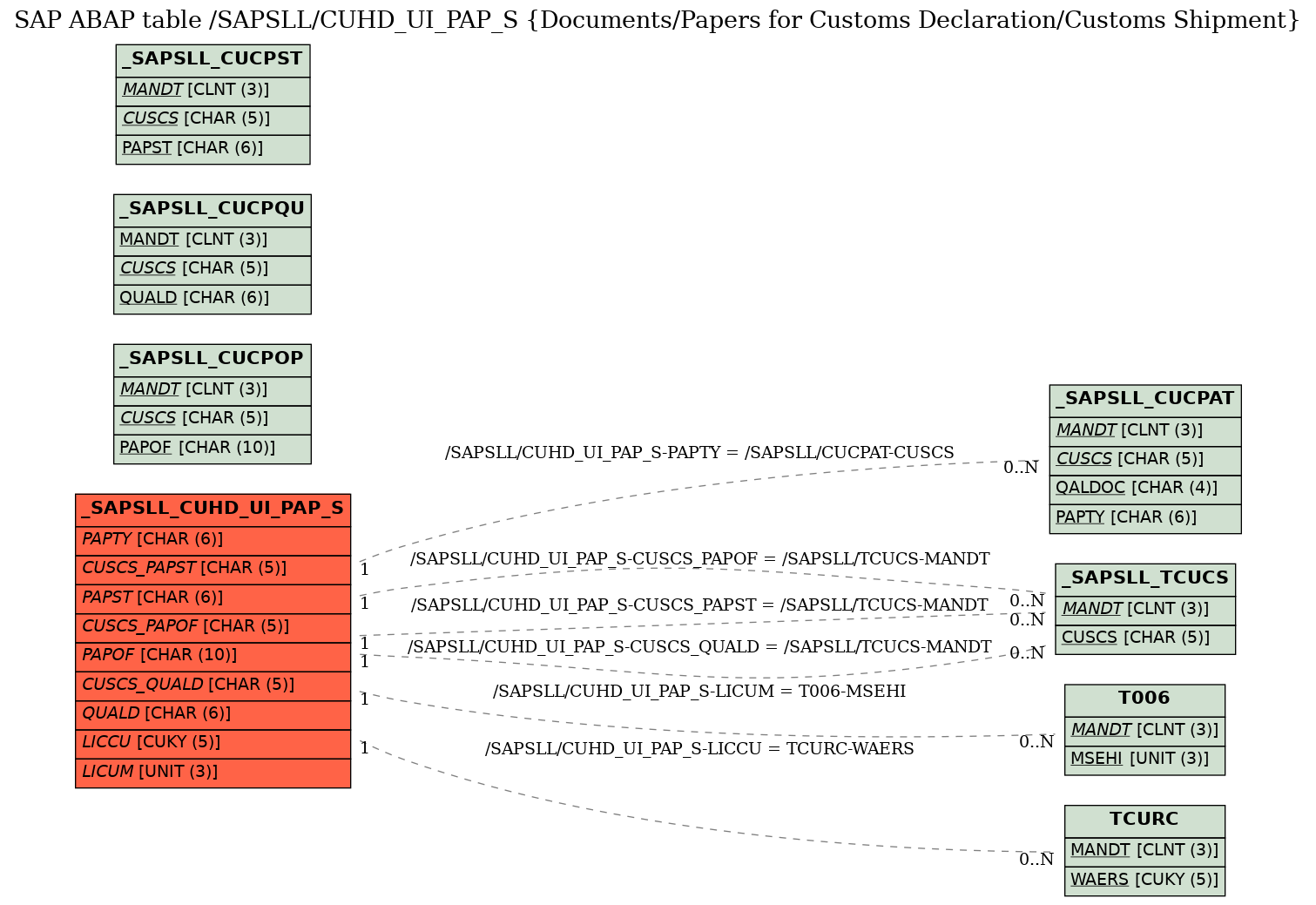Select CUSCS_QUALD [CHAR (5)] field

pos(213,686)
